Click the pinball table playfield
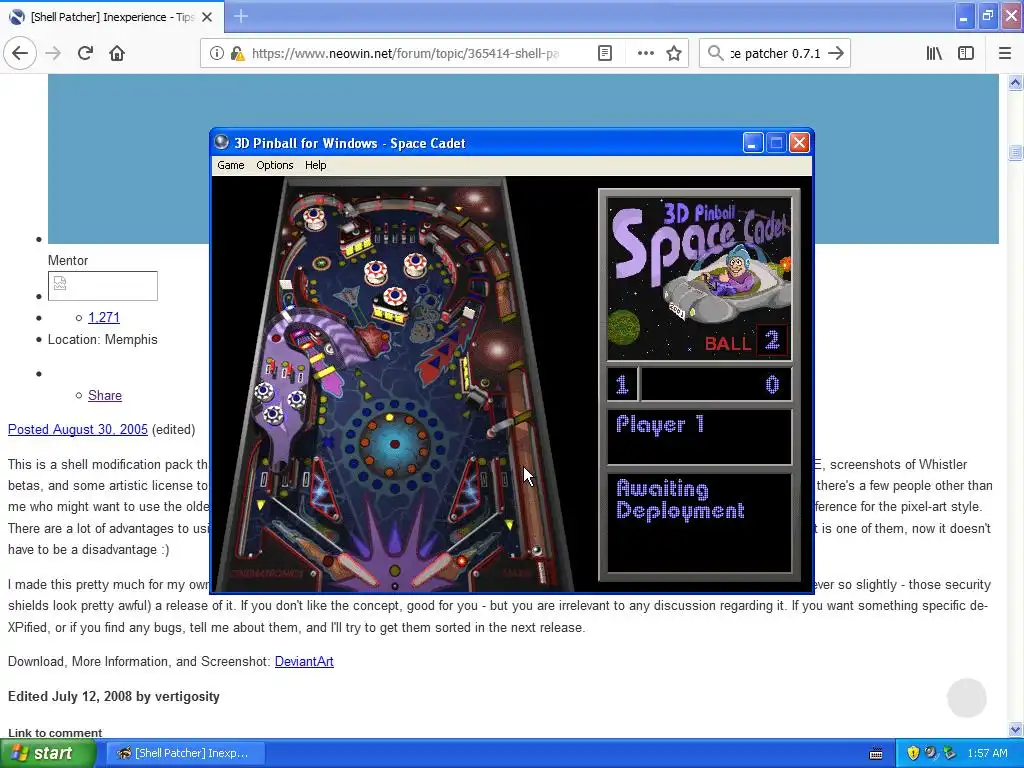Screen dimensions: 1024x768 point(394,383)
